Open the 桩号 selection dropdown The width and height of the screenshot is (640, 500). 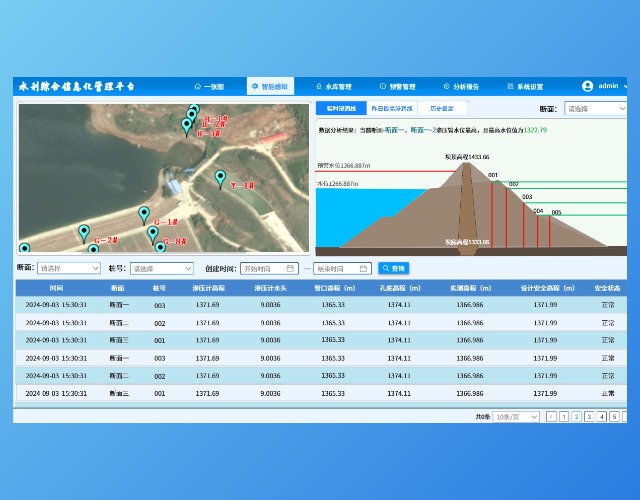coord(161,268)
